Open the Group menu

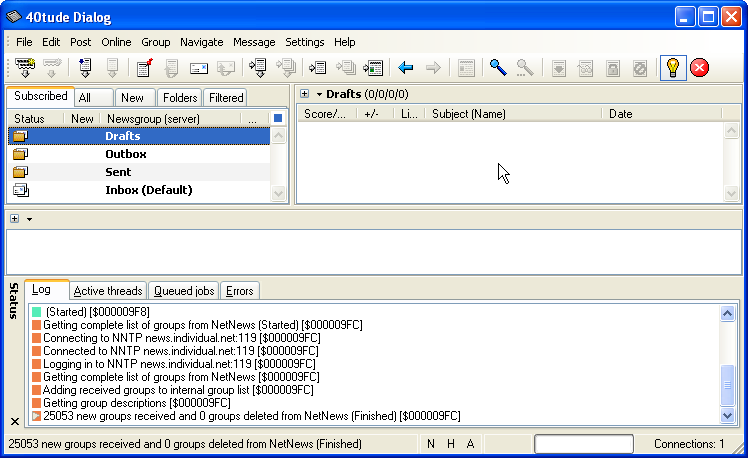(x=156, y=42)
